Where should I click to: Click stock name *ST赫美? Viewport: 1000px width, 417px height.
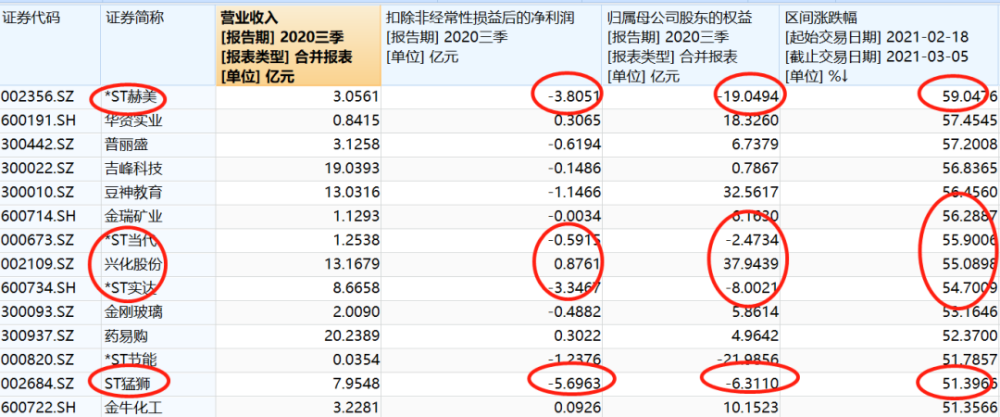[130, 98]
